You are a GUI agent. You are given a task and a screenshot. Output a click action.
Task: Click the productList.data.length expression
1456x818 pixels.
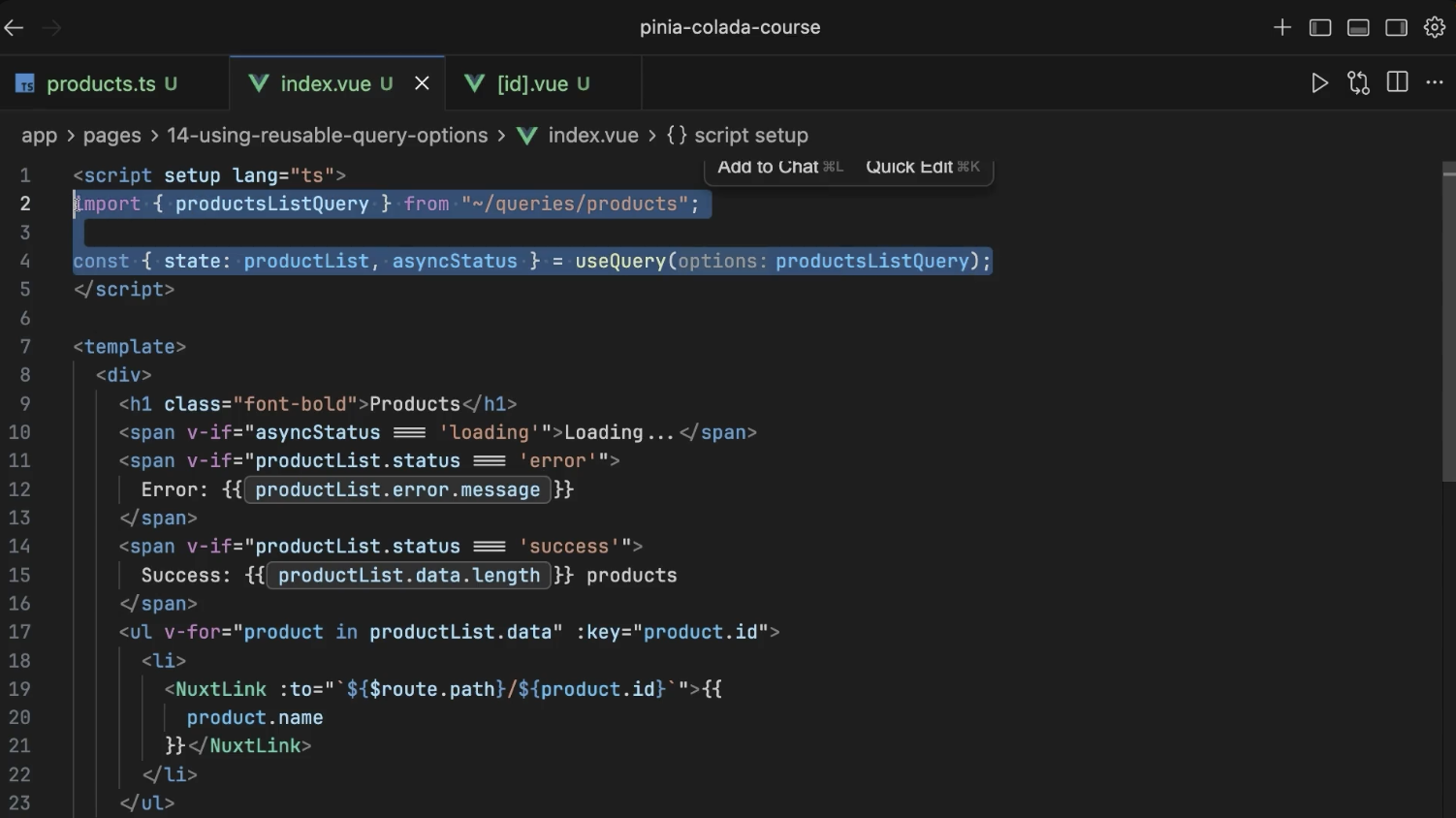click(409, 576)
